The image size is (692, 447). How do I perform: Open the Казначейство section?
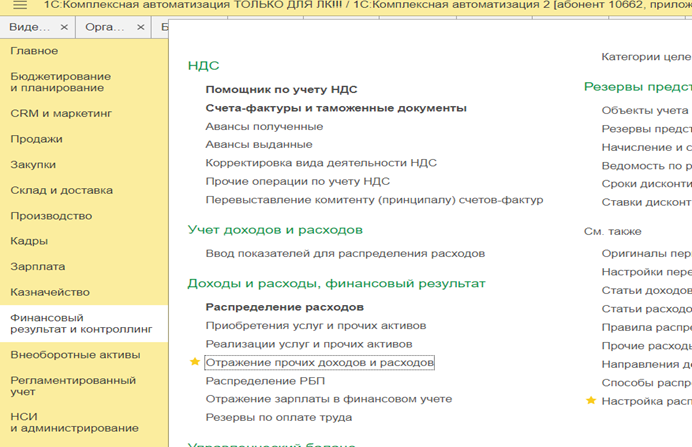pyautogui.click(x=50, y=292)
